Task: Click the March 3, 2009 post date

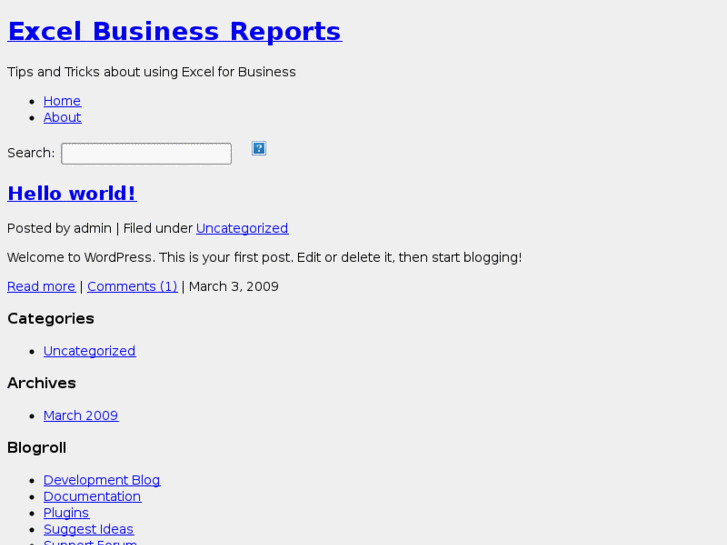Action: (x=234, y=286)
